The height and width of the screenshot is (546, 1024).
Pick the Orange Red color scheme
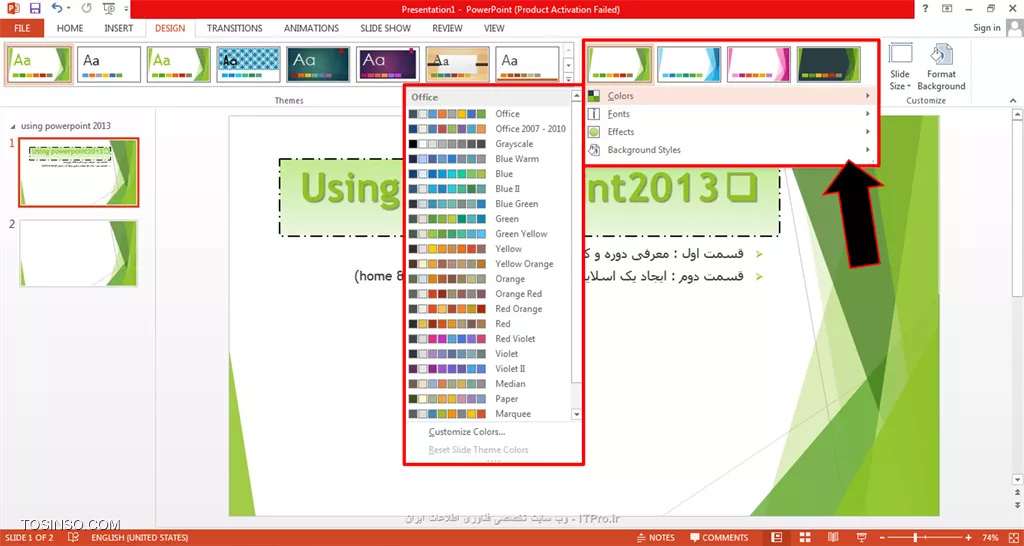pos(488,294)
